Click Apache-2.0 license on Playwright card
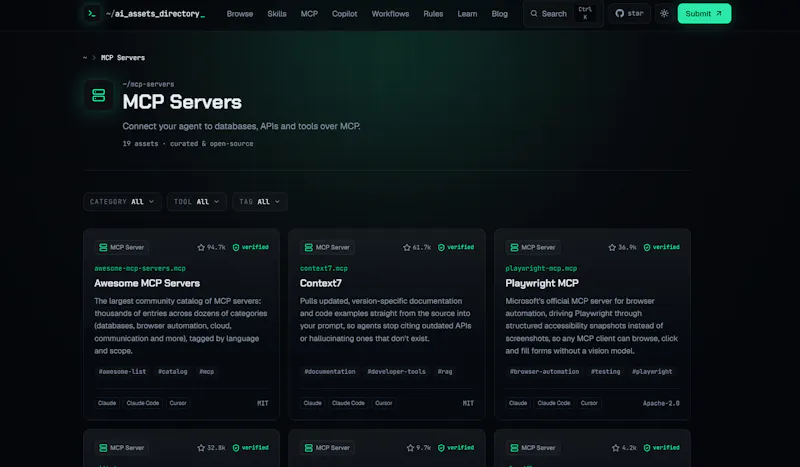800x467 pixels. (661, 403)
